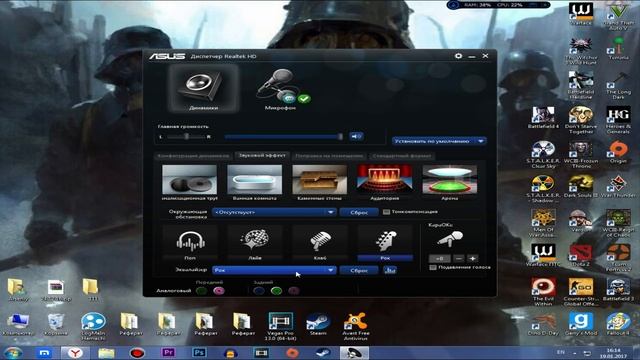Select the Fallout 4 desktop shortcut

coord(618,324)
